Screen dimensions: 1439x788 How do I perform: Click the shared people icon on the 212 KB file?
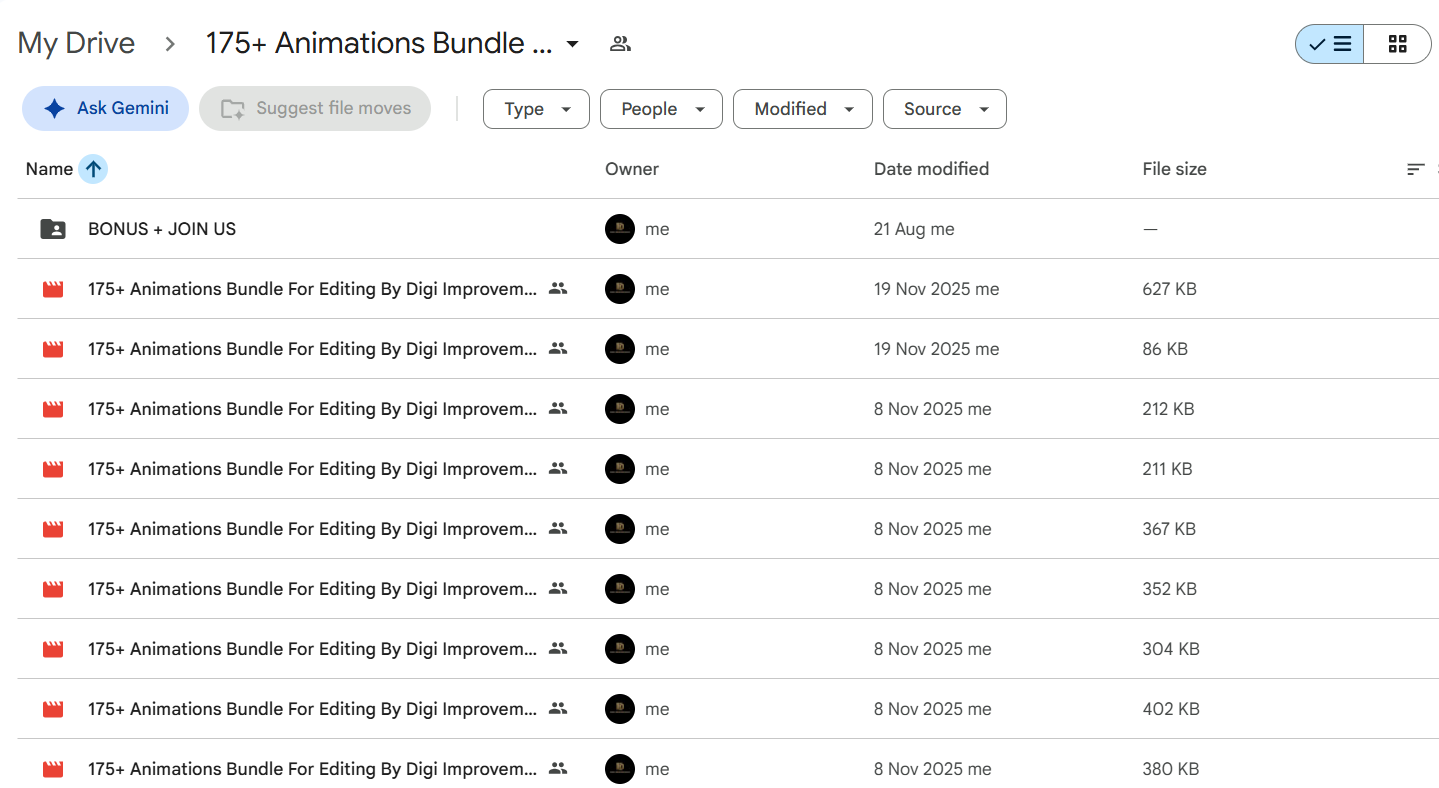click(558, 408)
